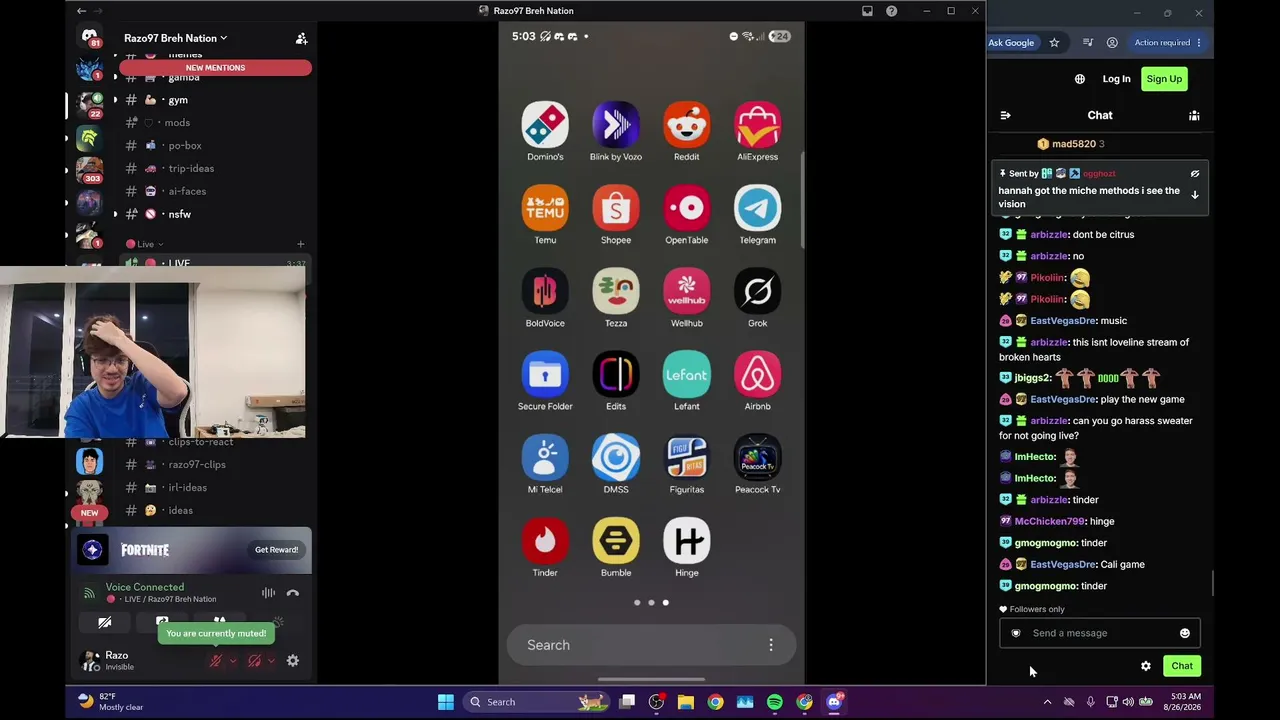Expand the nsfw channel threads
The width and height of the screenshot is (1280, 720).
pyautogui.click(x=115, y=214)
